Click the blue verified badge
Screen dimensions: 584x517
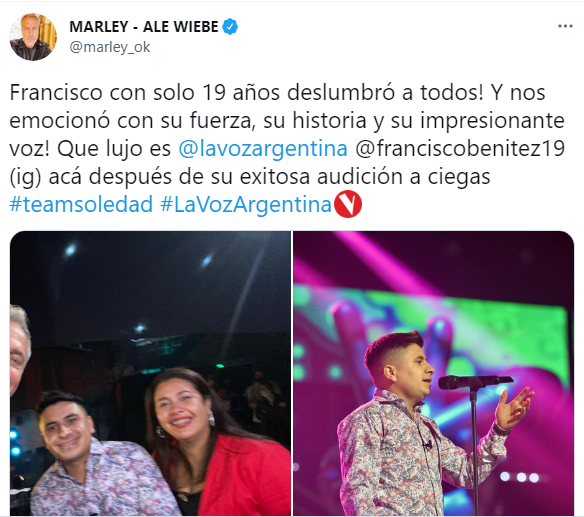pyautogui.click(x=230, y=26)
